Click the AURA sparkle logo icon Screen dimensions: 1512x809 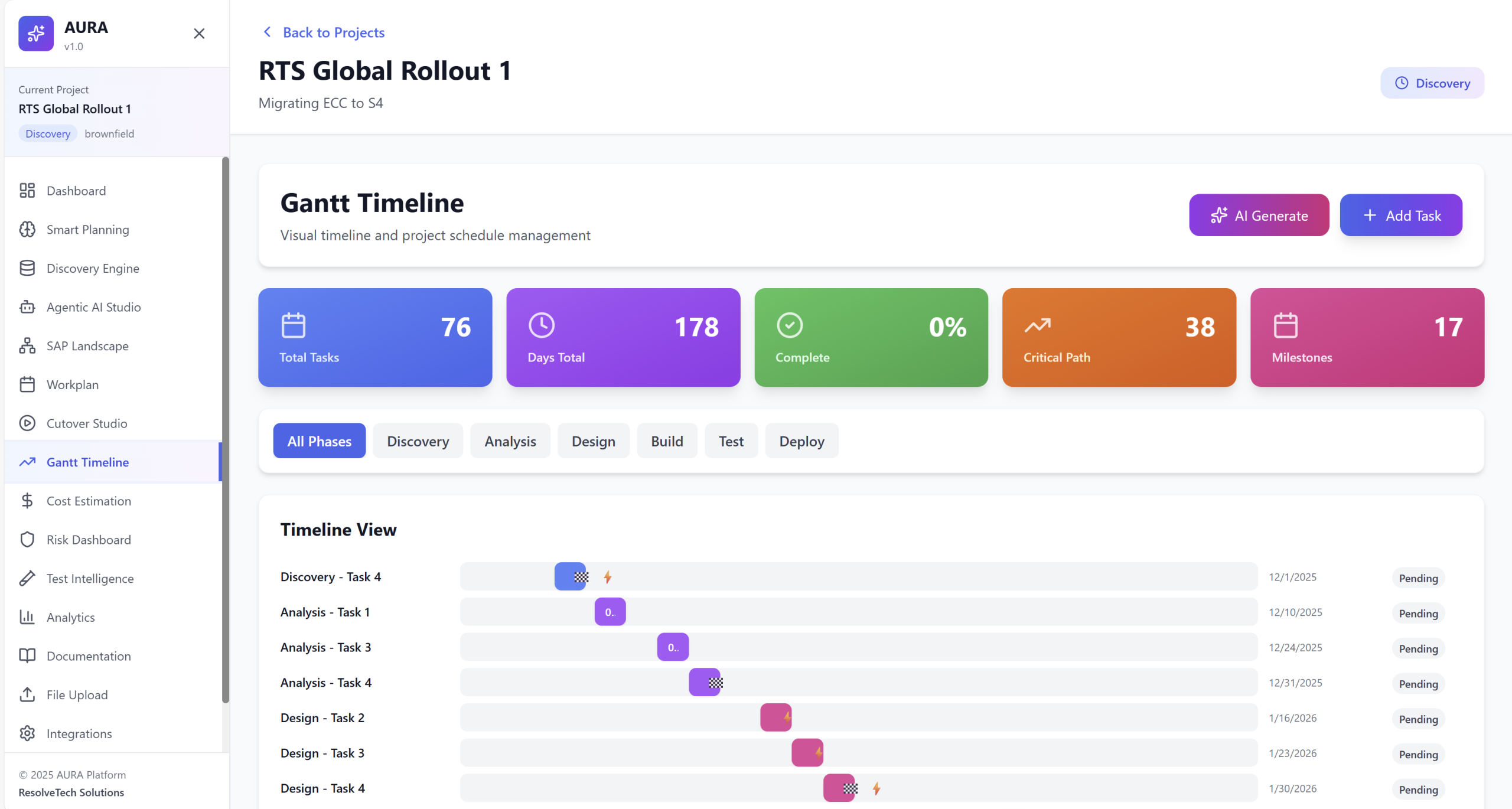tap(35, 34)
